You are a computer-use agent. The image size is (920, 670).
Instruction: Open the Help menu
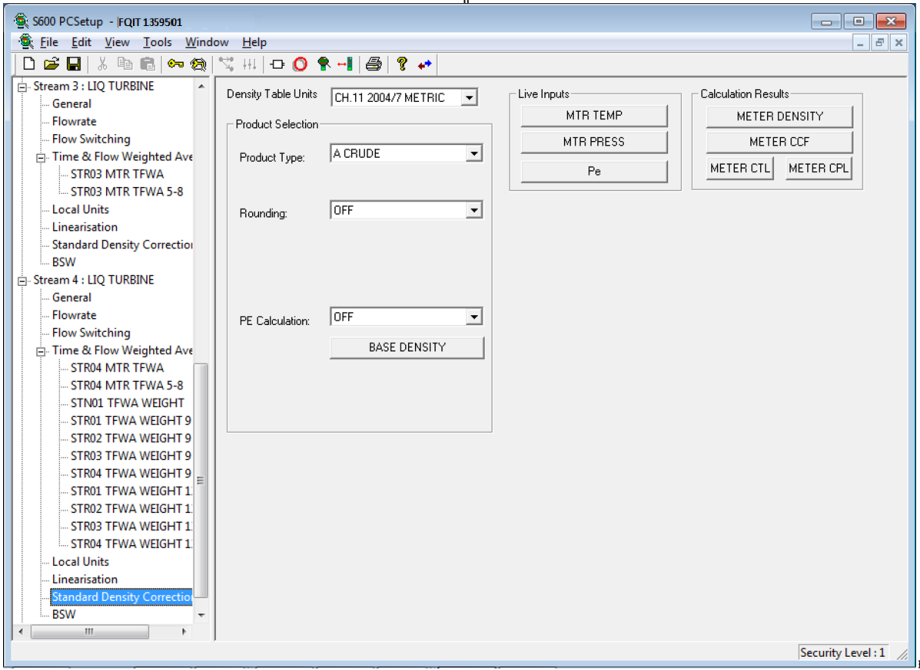point(254,42)
